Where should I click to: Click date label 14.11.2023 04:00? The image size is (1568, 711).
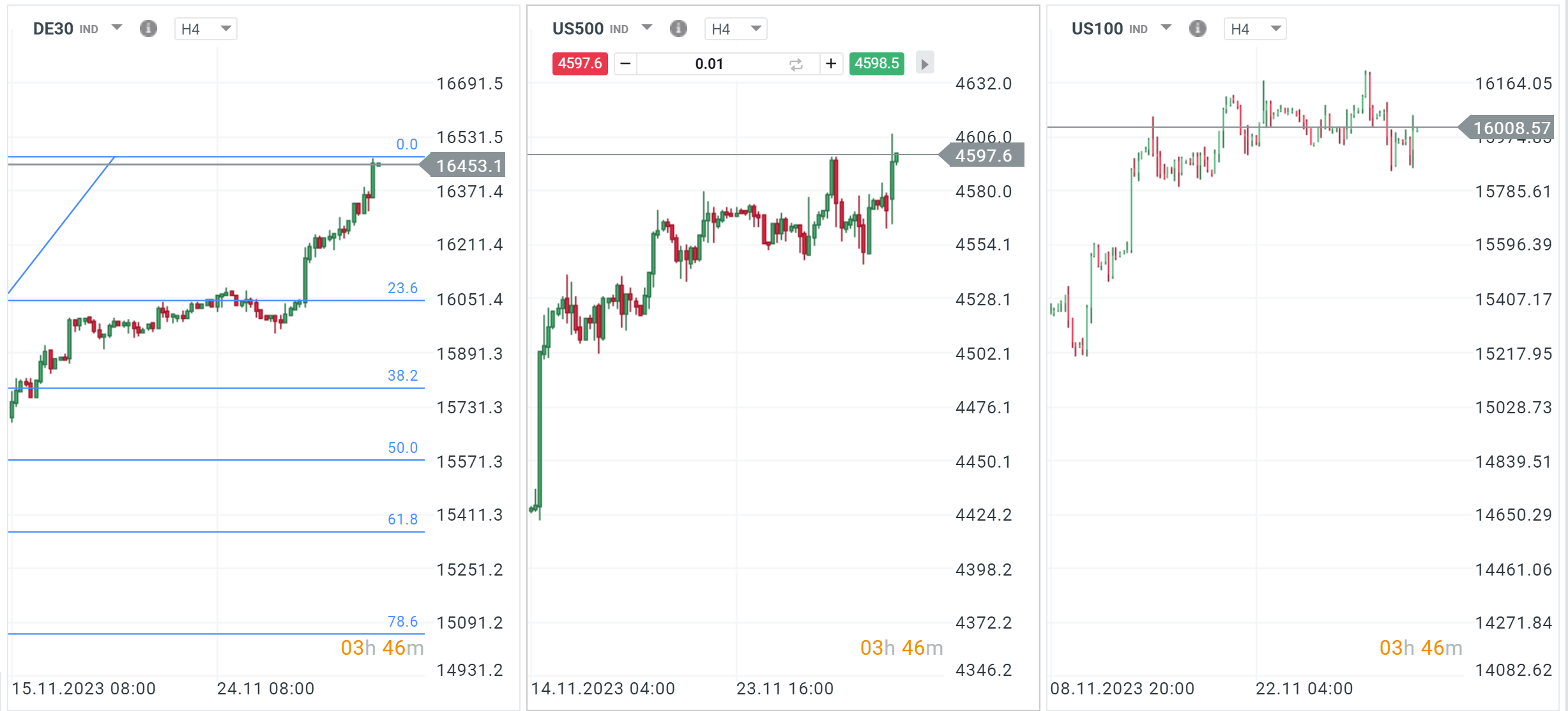coord(603,689)
